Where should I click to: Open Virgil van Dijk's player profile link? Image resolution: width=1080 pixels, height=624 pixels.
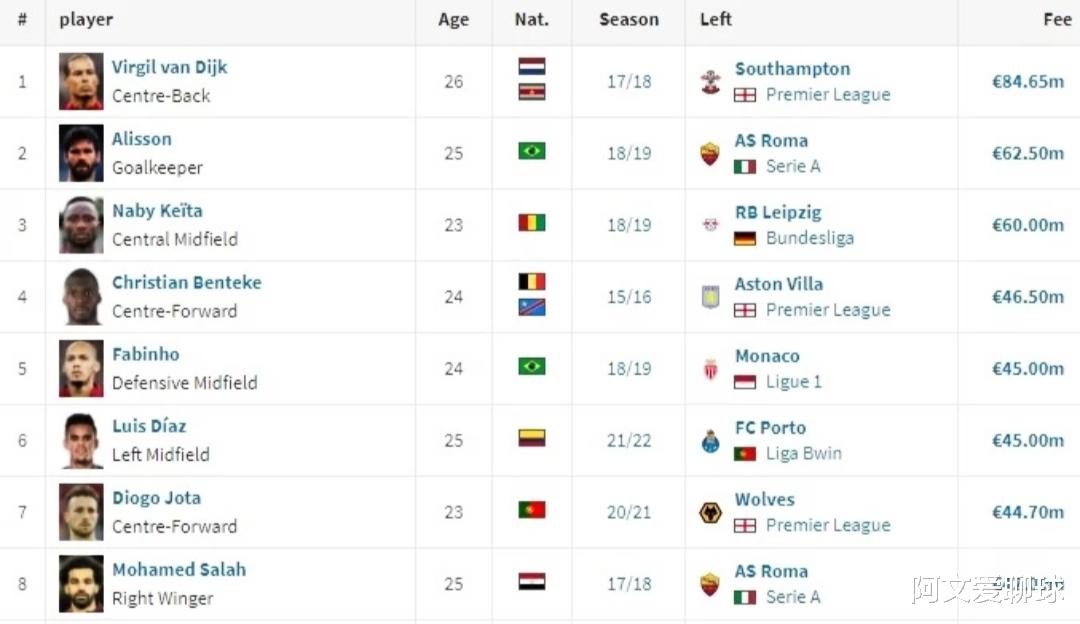tap(169, 67)
